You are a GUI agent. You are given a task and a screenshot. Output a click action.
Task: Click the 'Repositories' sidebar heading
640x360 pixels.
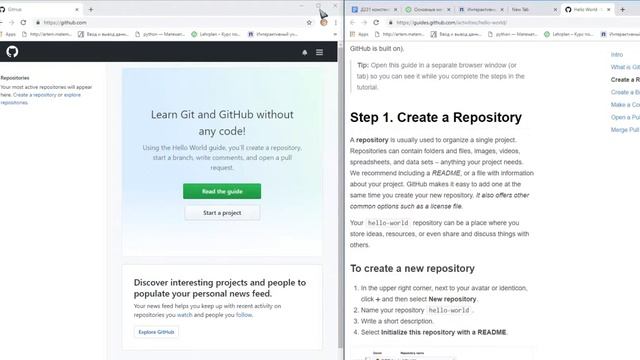[x=15, y=78]
